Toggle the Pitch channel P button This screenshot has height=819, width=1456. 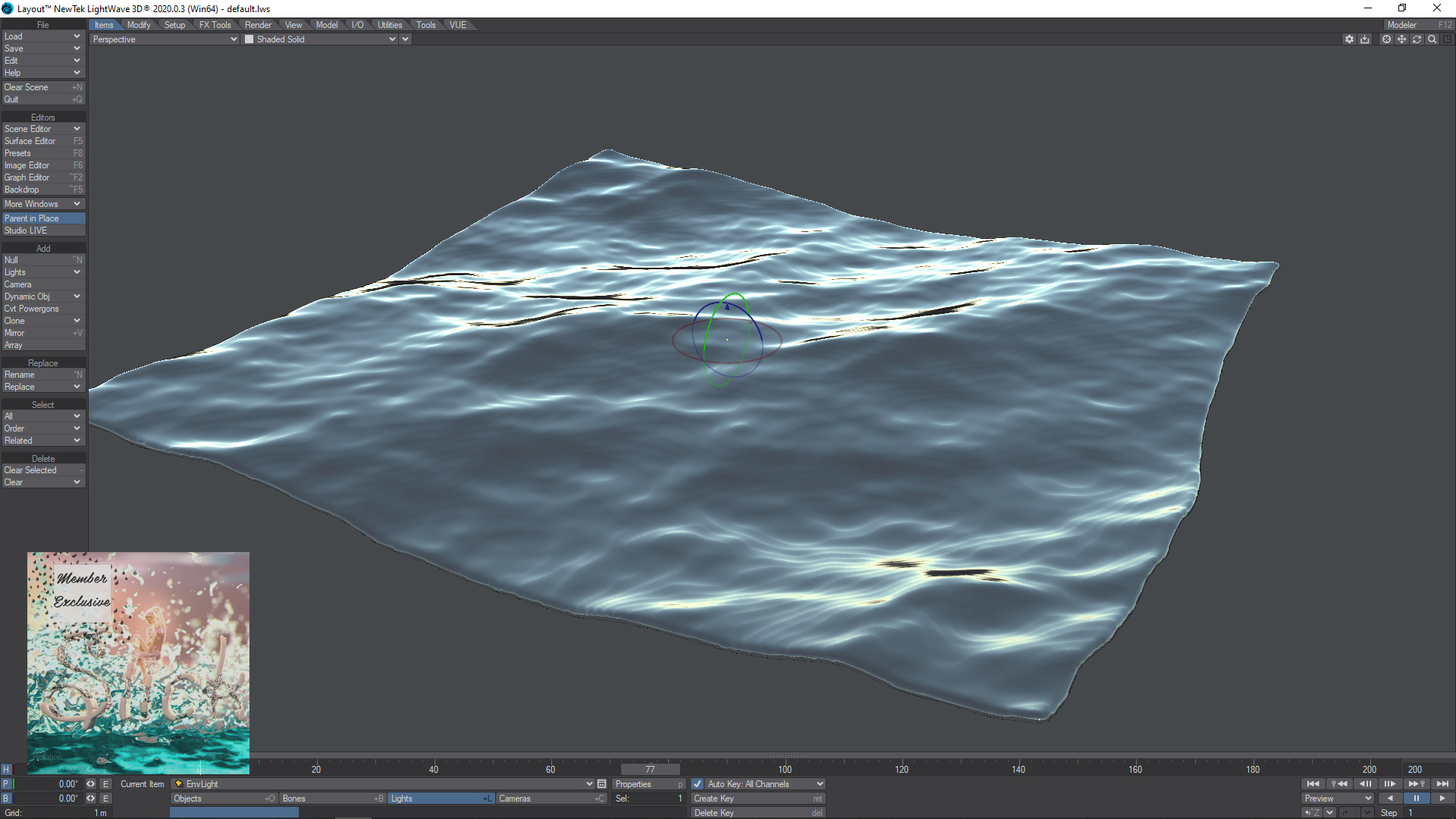point(6,784)
